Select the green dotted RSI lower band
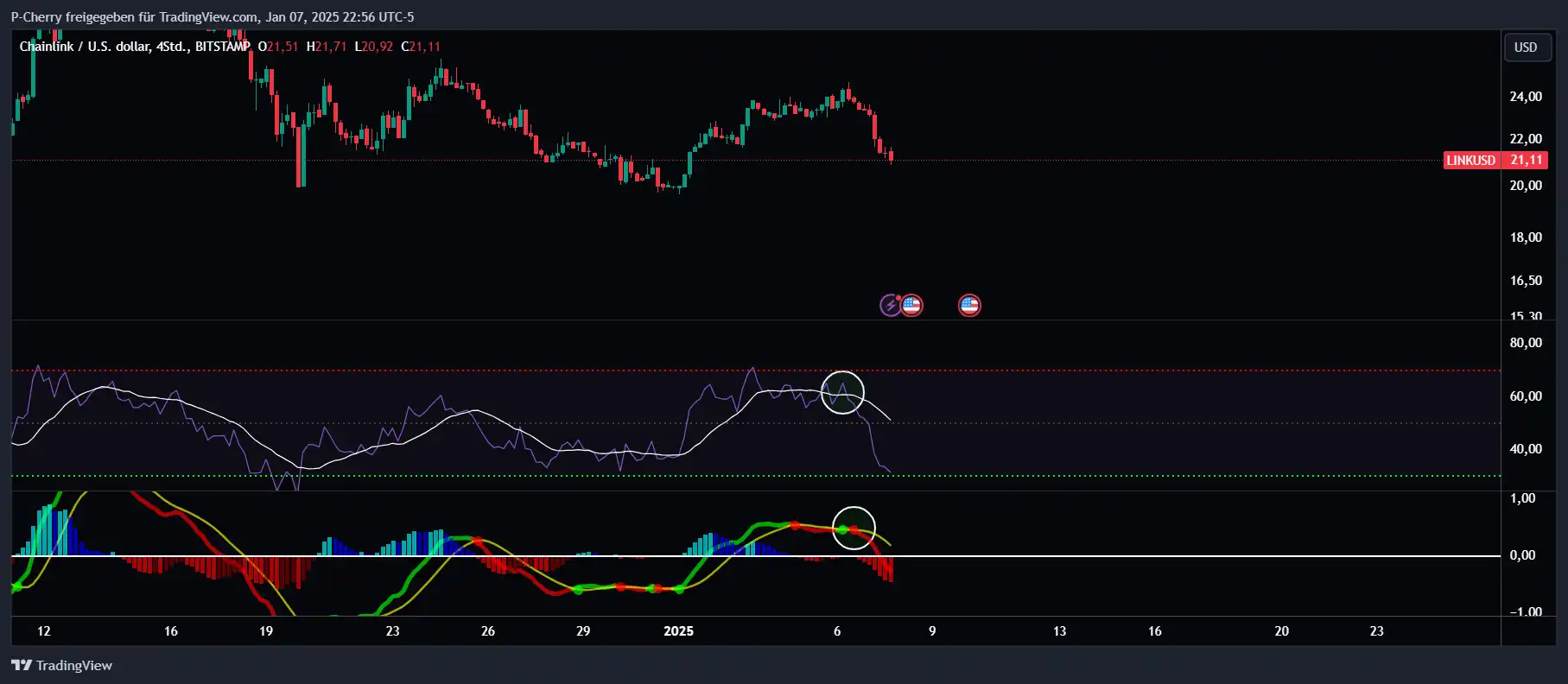Viewport: 1568px width, 684px height. pos(756,476)
